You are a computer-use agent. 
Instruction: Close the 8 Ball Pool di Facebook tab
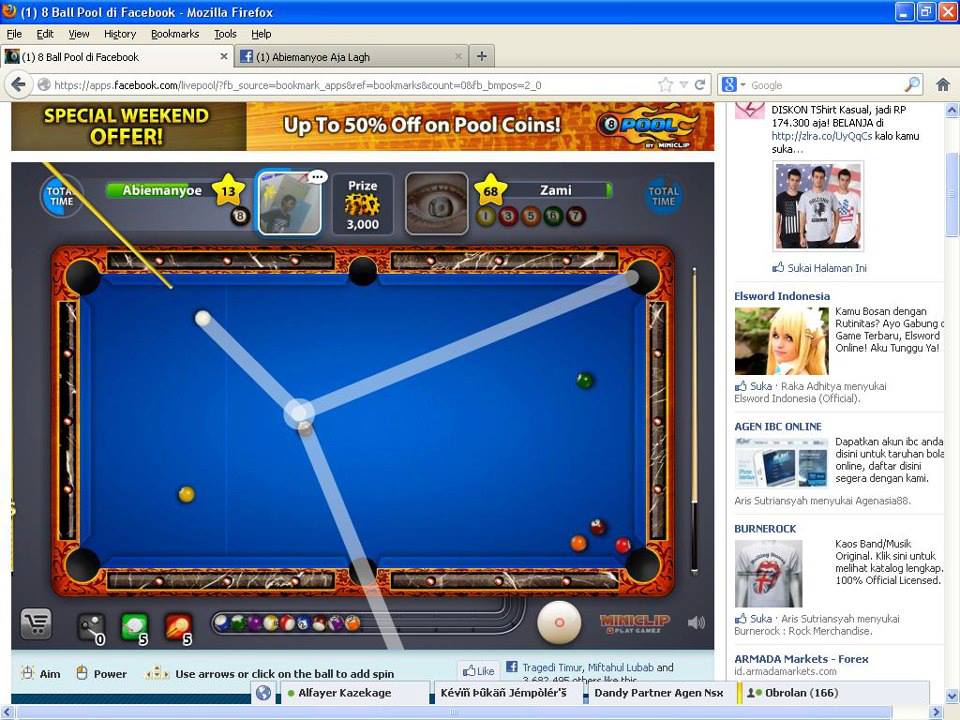224,56
